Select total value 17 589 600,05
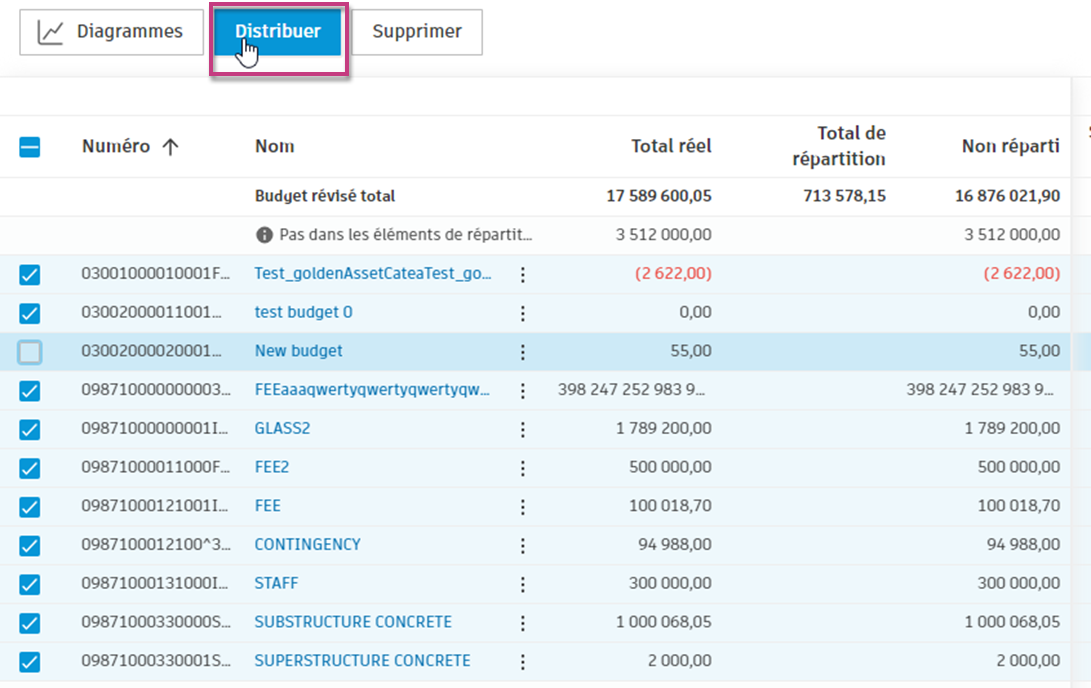Screen dimensions: 1091x688 (659, 196)
